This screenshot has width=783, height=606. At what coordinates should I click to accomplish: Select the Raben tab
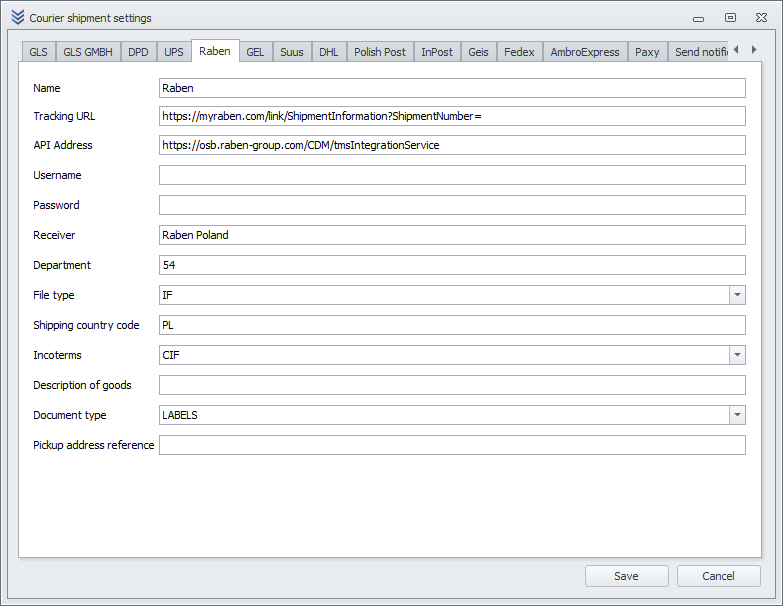(x=215, y=51)
